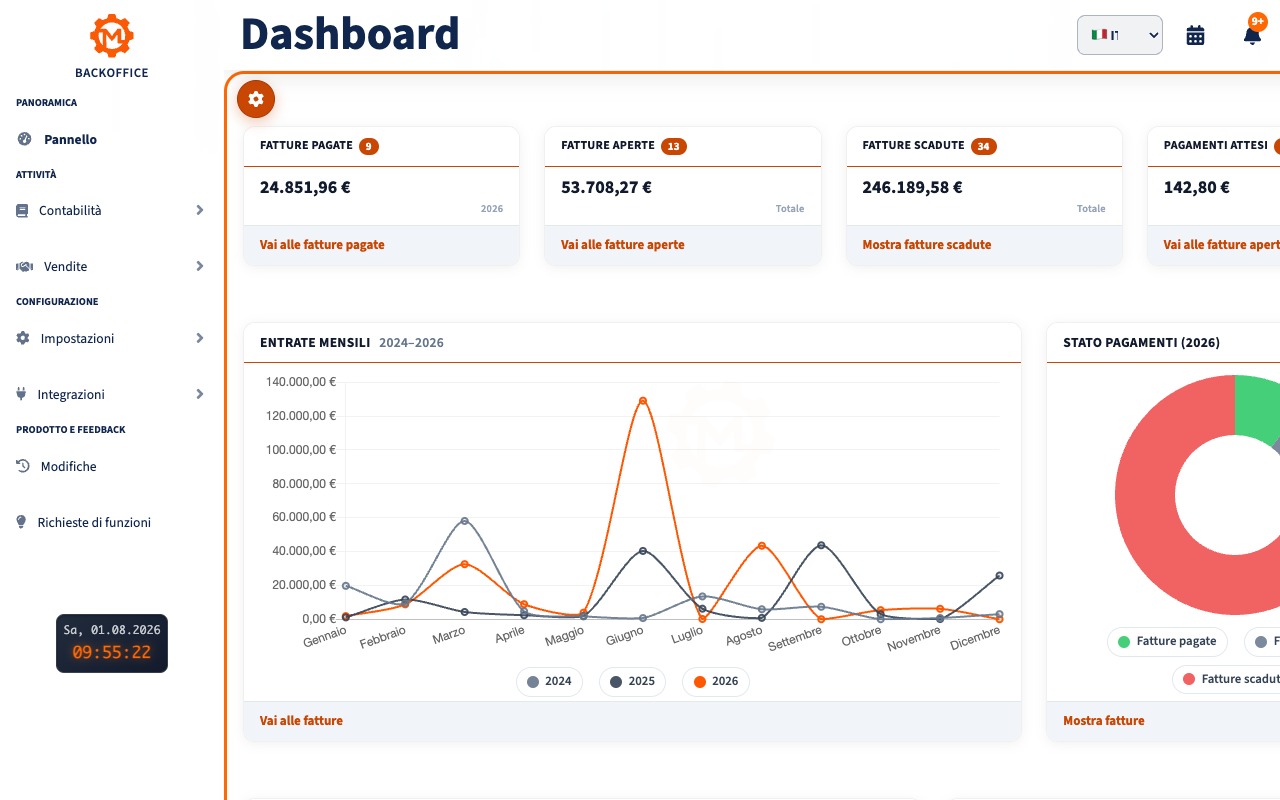Click the Fatture aperte count badge 13

pos(673,146)
